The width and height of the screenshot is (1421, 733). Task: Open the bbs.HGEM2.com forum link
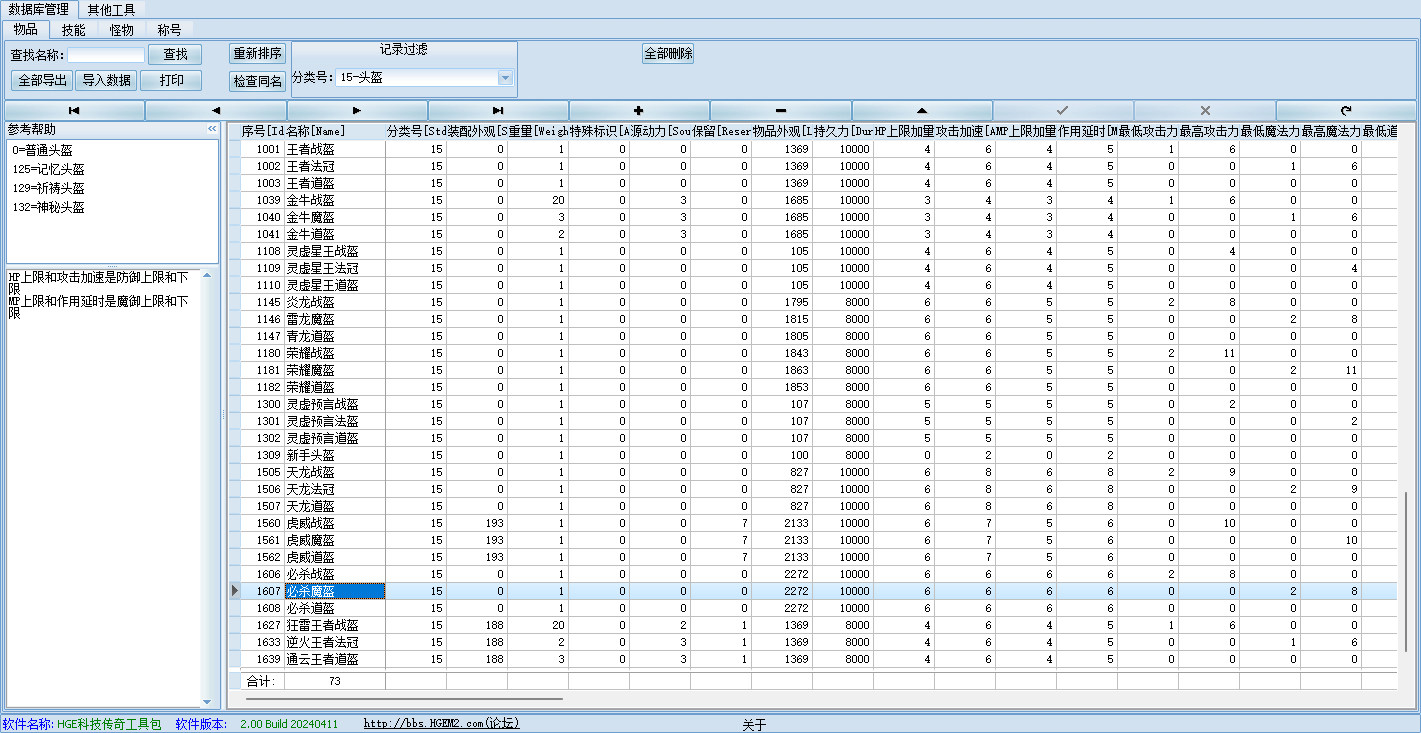(x=441, y=723)
